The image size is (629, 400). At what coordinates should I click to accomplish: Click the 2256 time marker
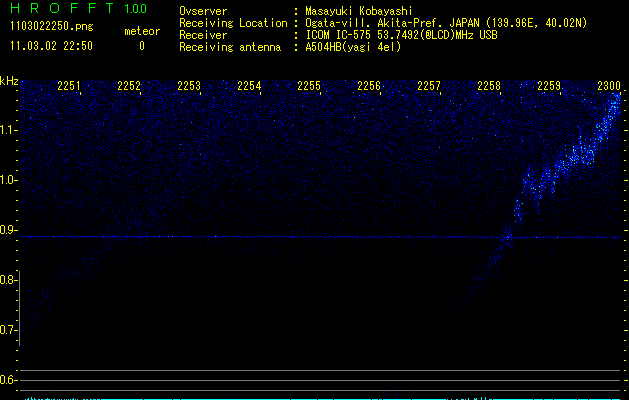click(x=369, y=86)
